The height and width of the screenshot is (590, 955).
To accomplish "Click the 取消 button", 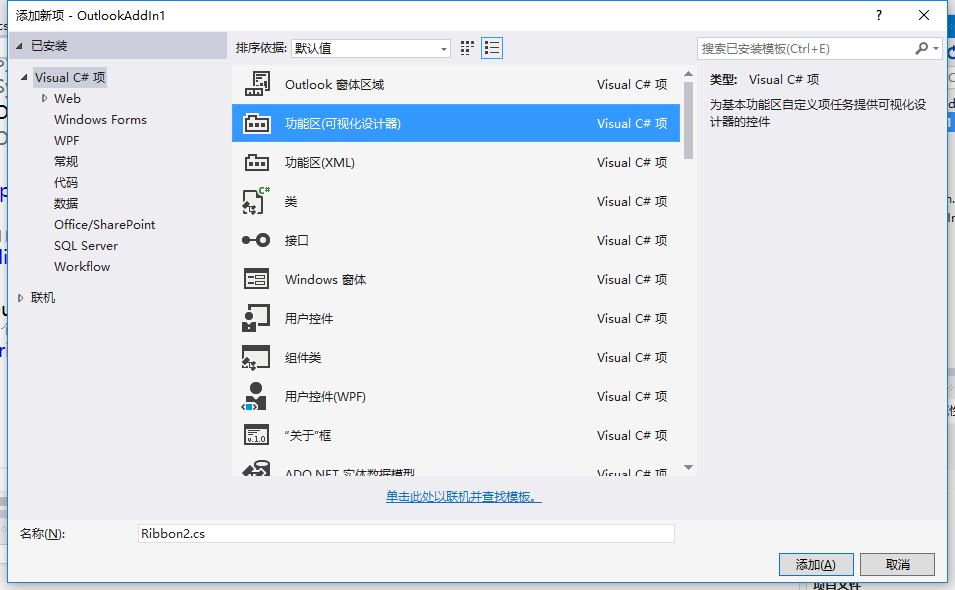I will (897, 564).
